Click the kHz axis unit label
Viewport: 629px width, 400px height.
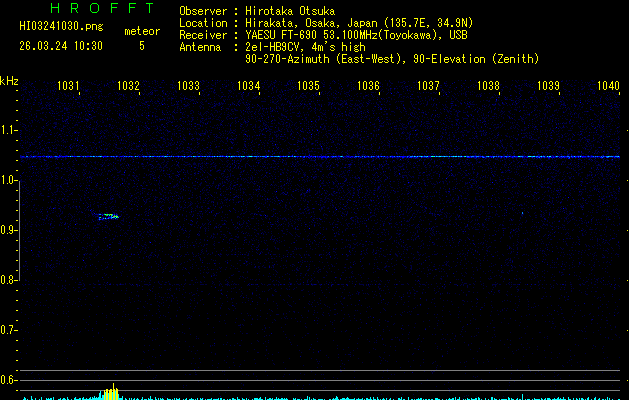pos(9,81)
